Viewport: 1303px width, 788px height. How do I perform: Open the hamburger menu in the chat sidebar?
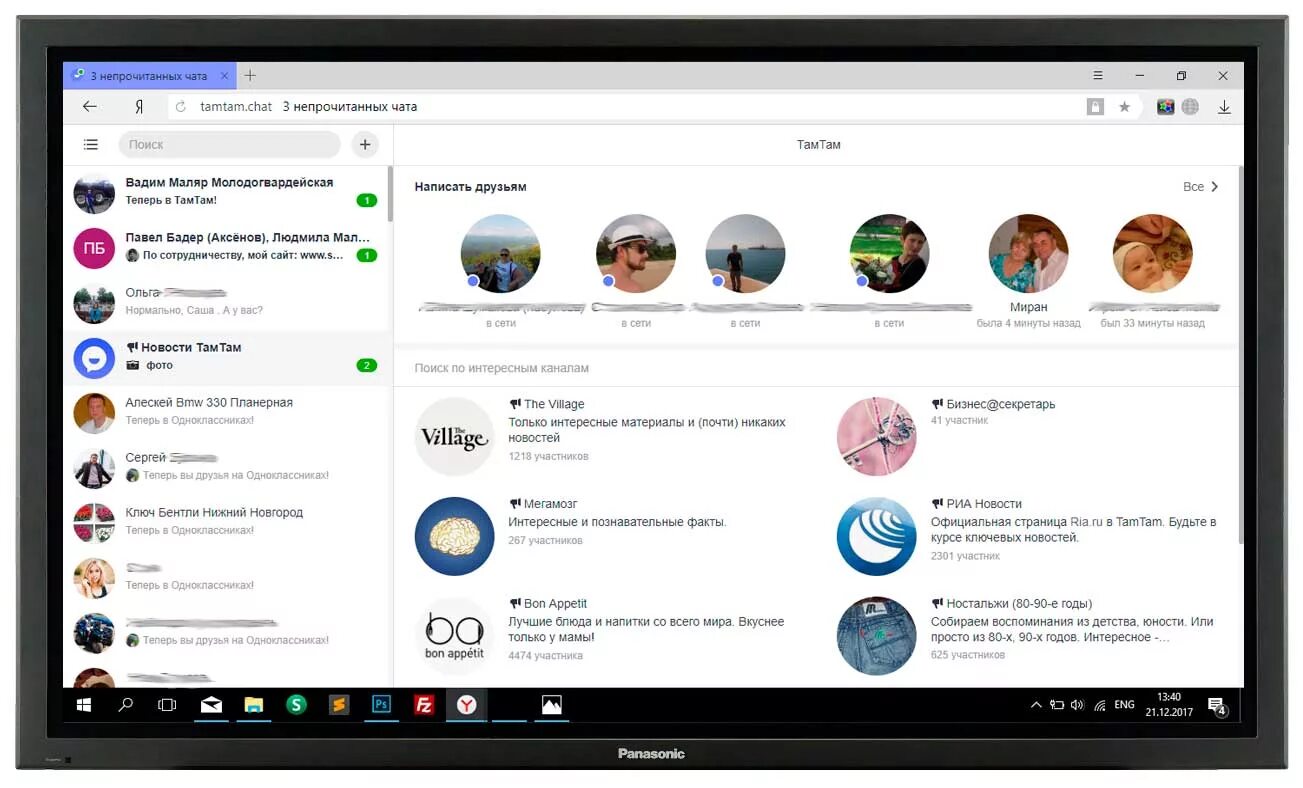(x=91, y=145)
